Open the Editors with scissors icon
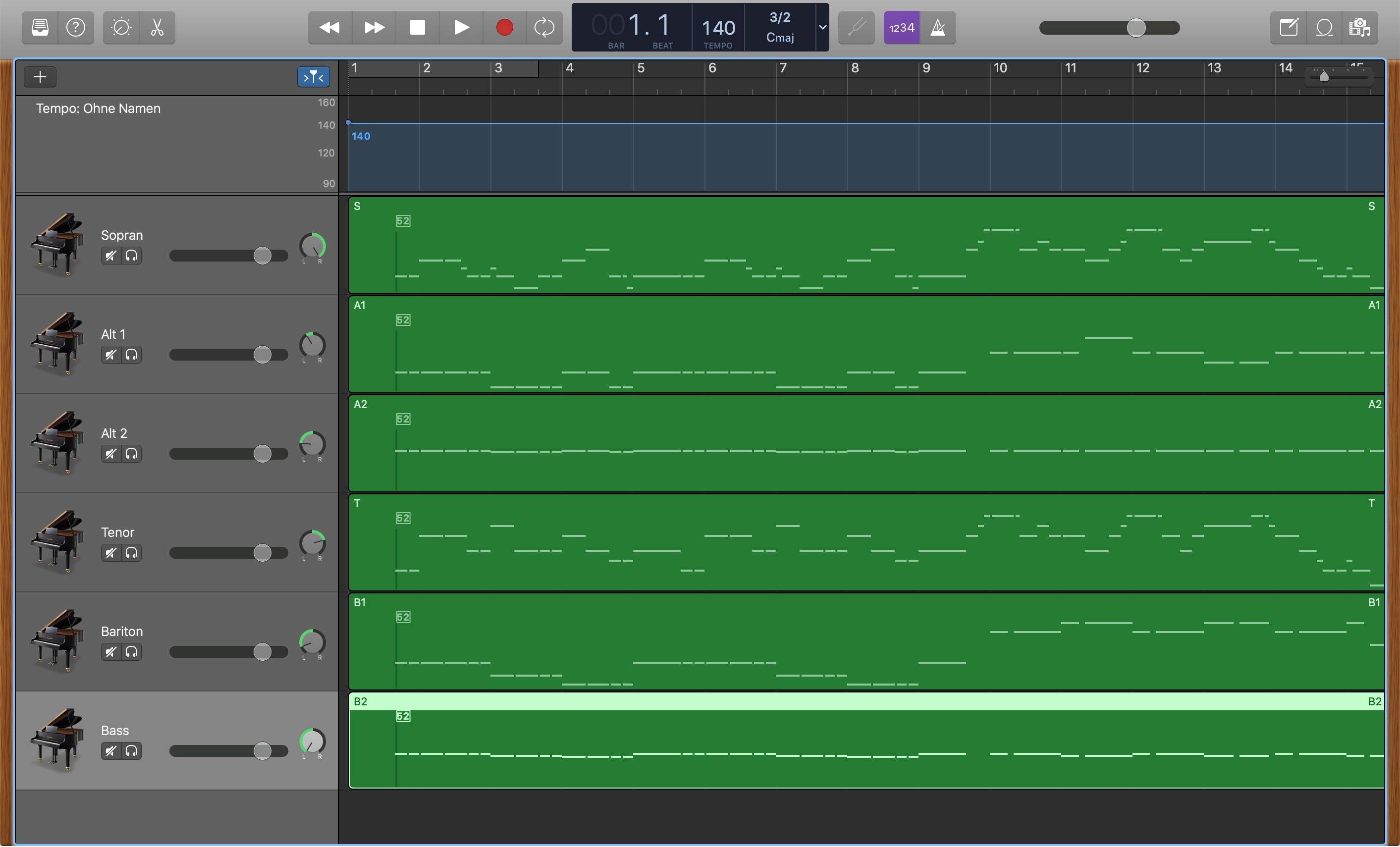 click(158, 27)
